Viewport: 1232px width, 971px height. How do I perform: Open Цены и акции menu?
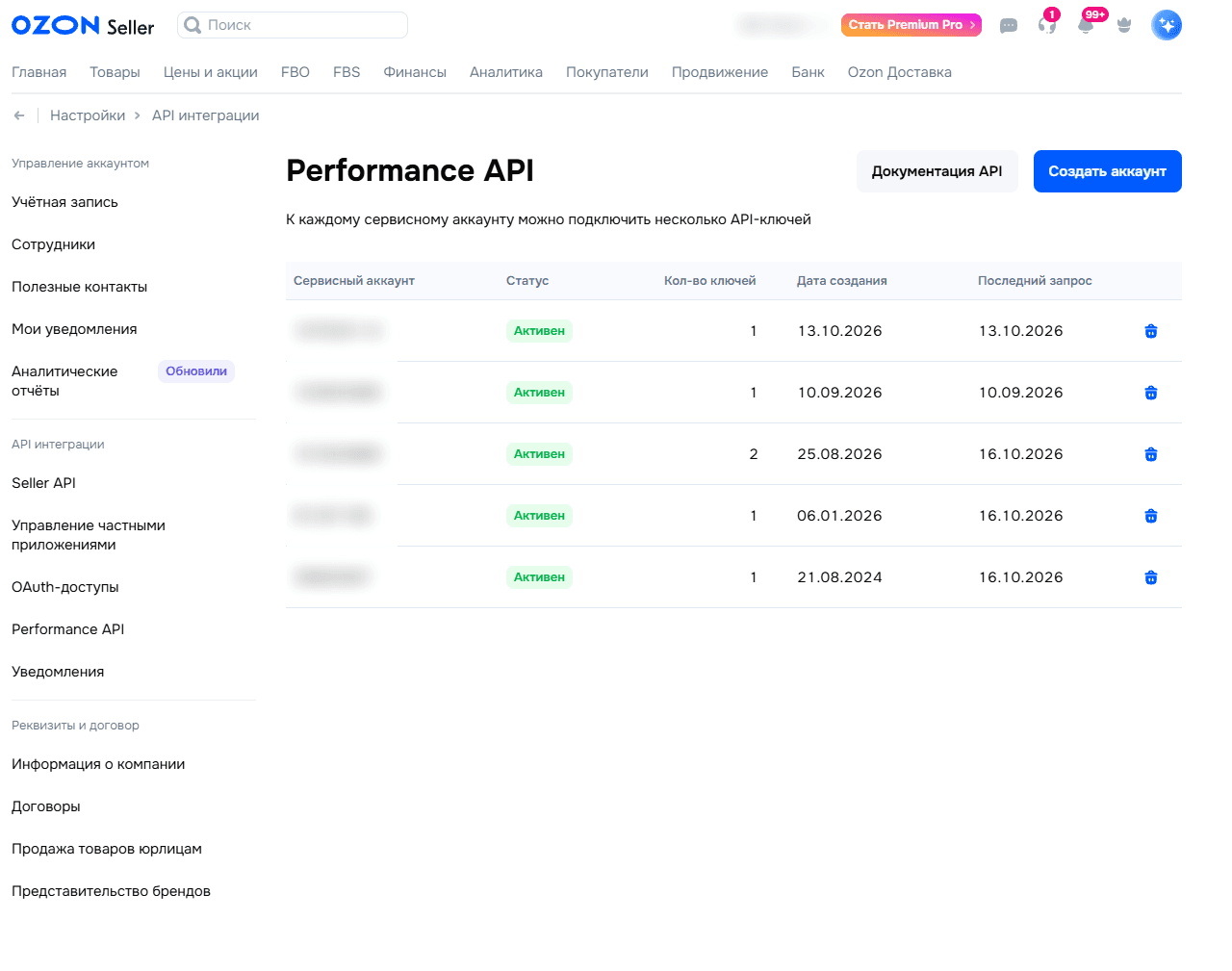pyautogui.click(x=211, y=72)
